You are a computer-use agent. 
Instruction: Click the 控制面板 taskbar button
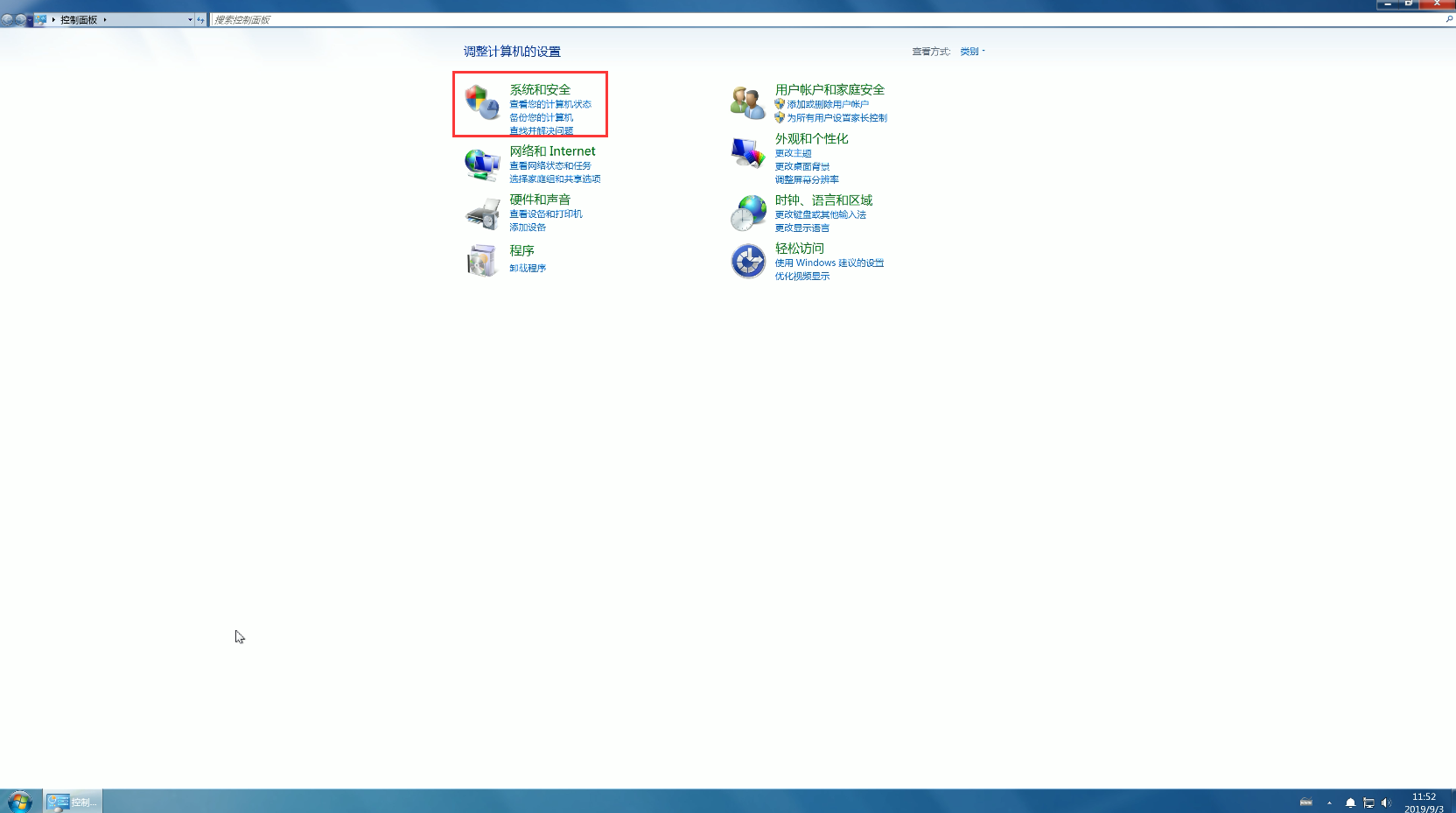coord(73,802)
